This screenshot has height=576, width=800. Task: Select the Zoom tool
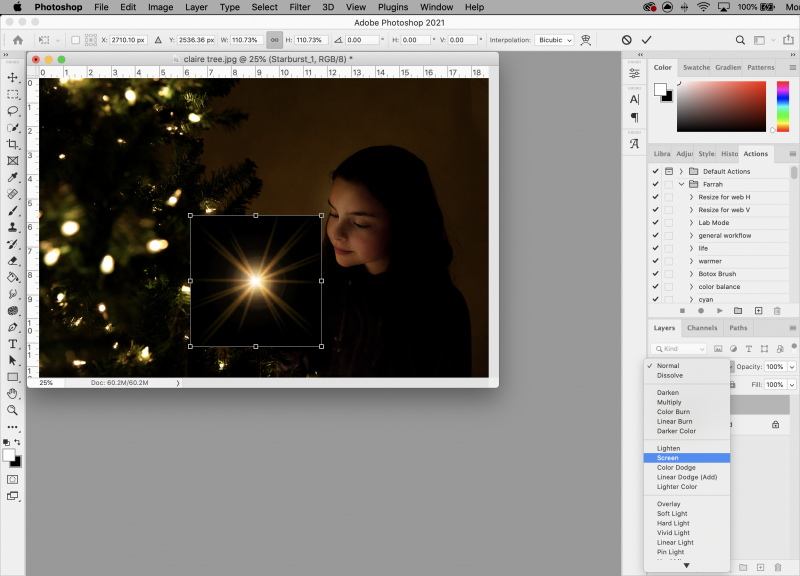(x=12, y=410)
